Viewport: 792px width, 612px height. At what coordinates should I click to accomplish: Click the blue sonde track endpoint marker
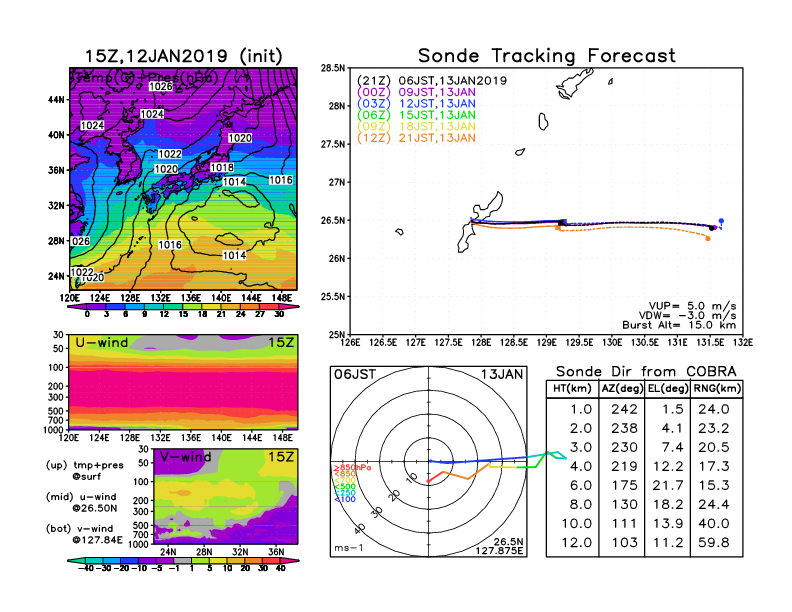[x=721, y=221]
